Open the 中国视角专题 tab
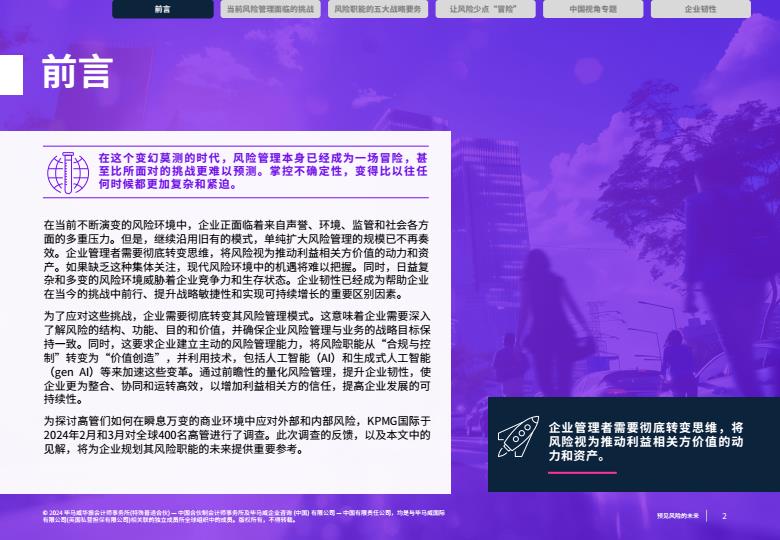780x540 pixels. point(592,9)
